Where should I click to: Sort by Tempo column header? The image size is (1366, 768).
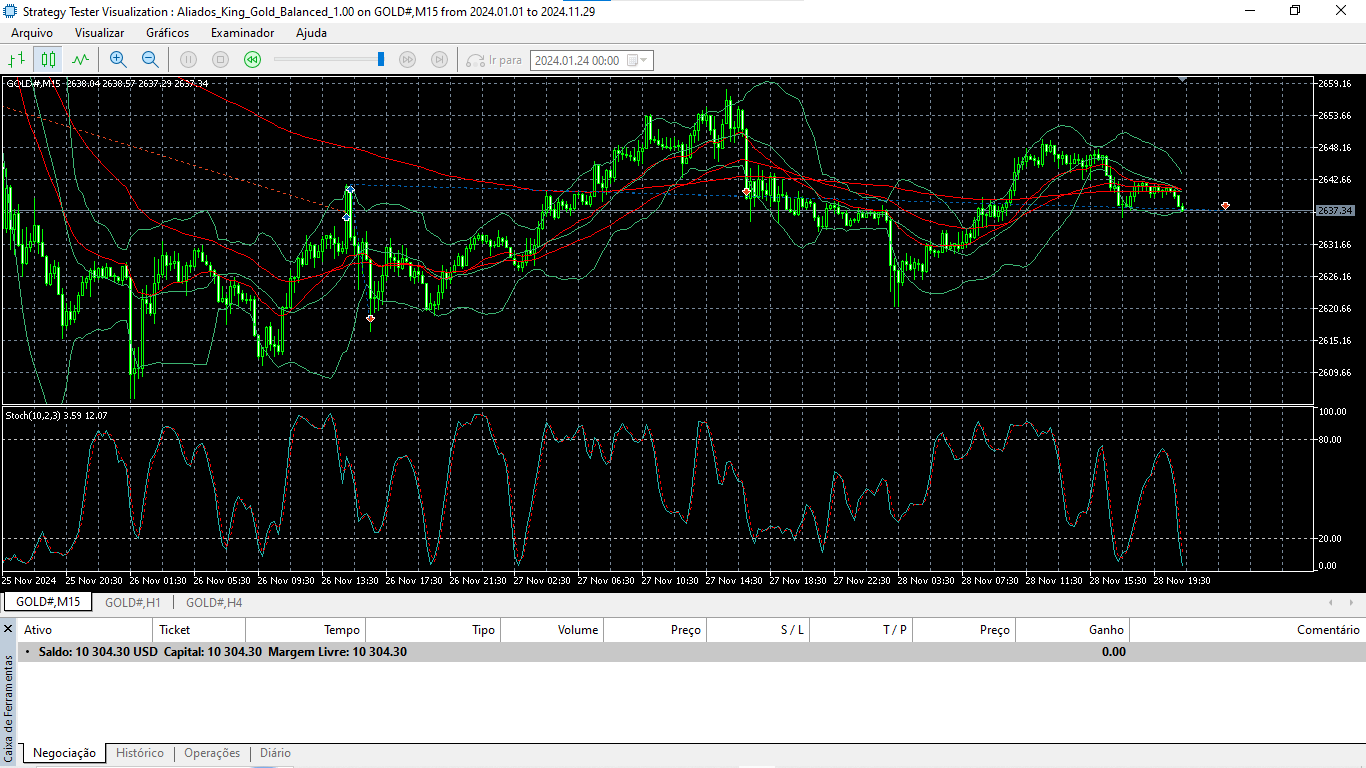pyautogui.click(x=306, y=630)
